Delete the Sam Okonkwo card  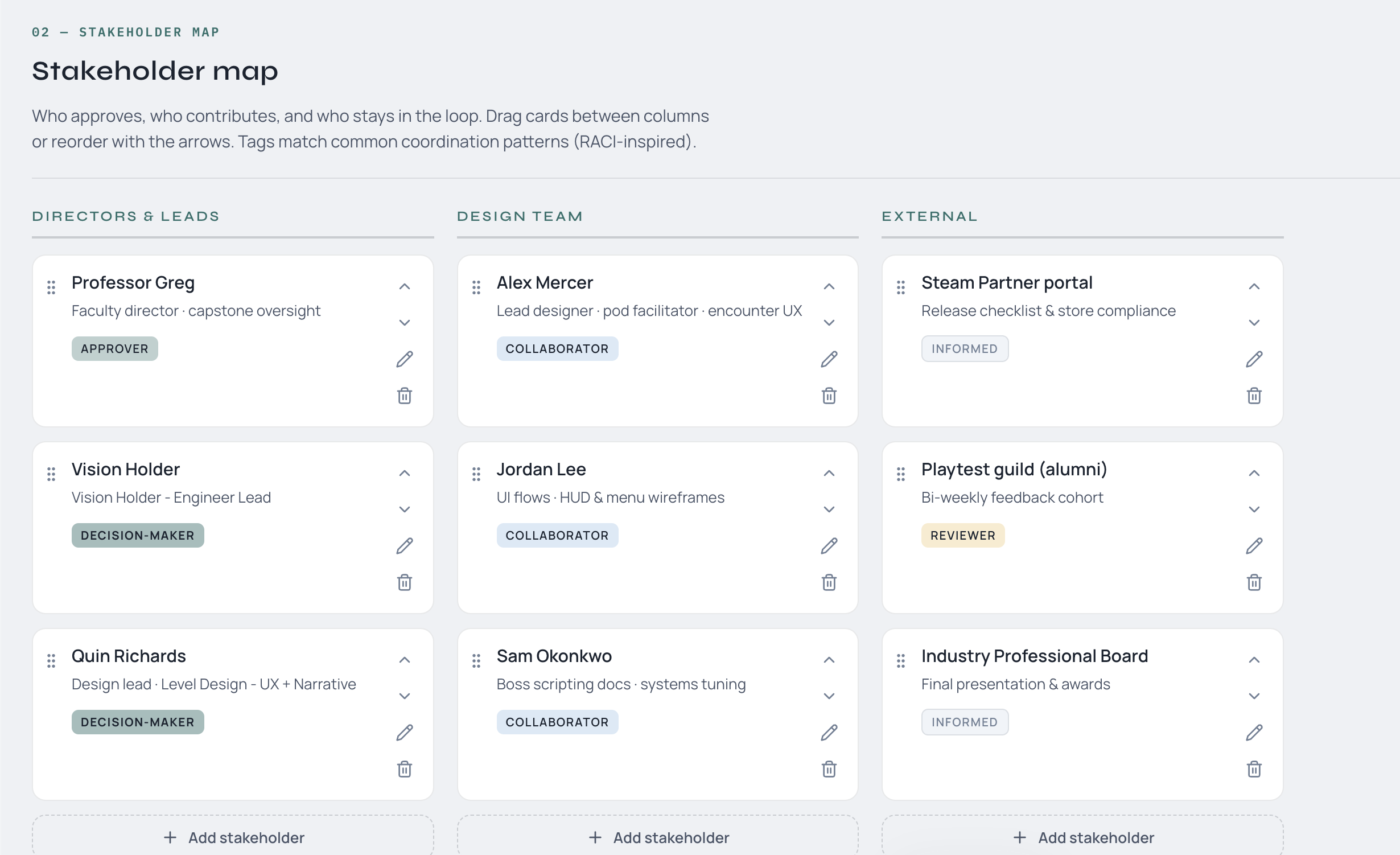pyautogui.click(x=829, y=769)
